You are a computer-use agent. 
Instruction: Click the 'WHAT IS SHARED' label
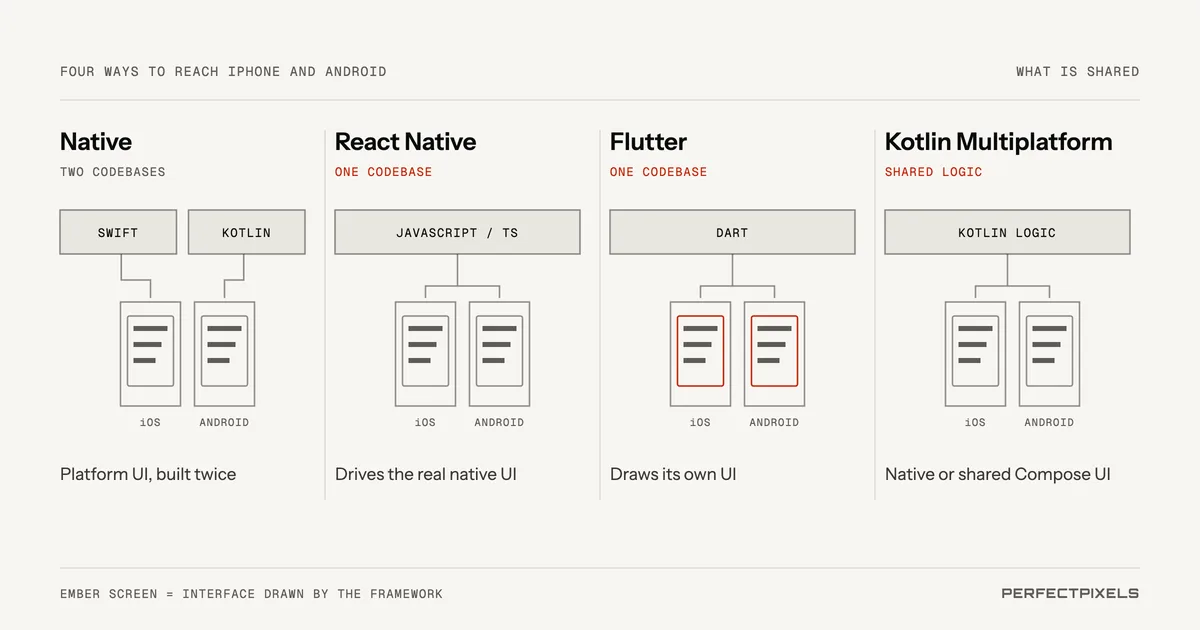point(1078,72)
